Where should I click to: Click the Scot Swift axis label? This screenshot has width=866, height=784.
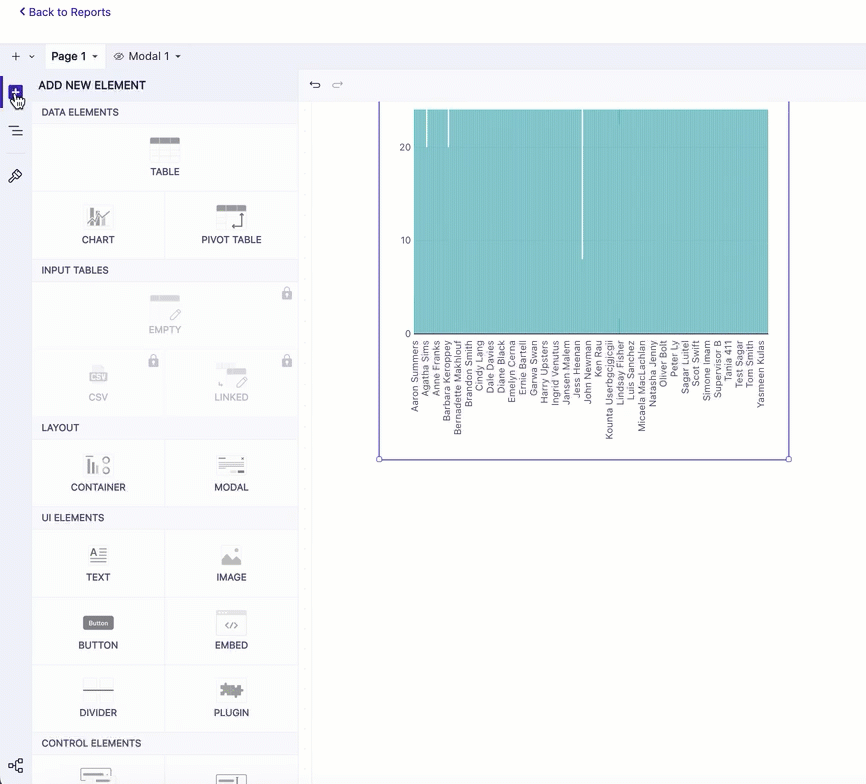pos(696,363)
